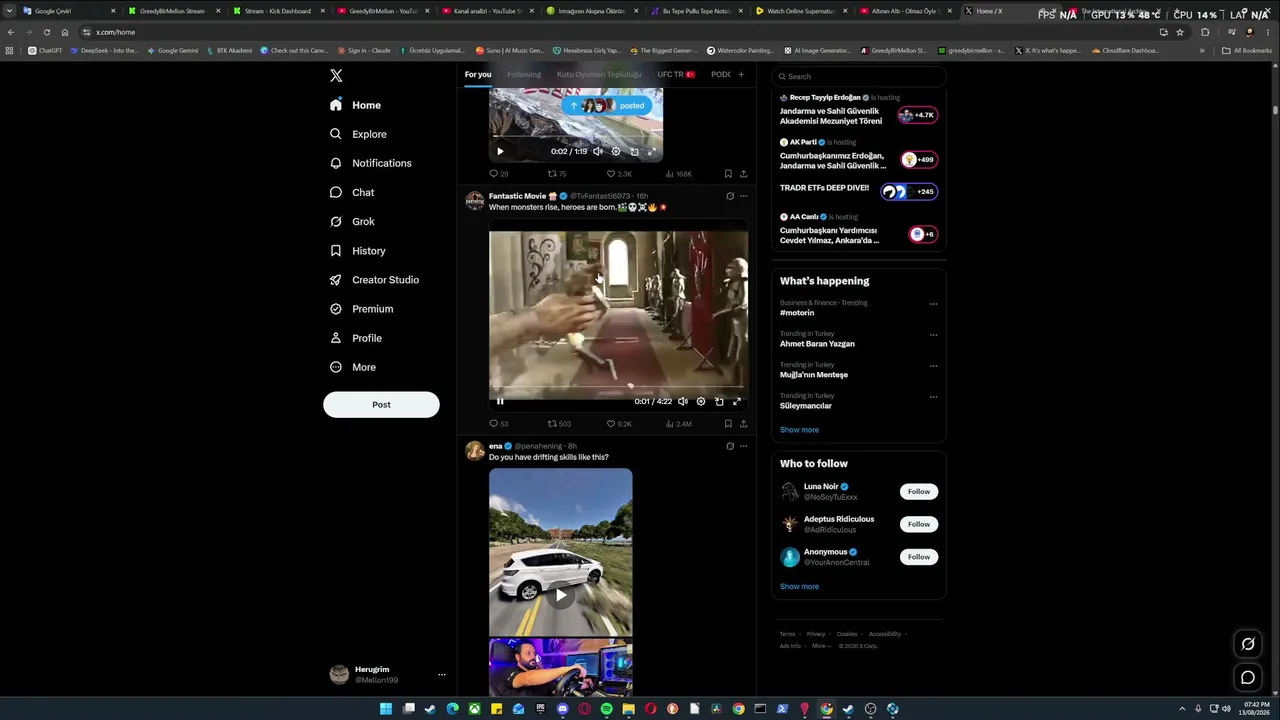
Task: Open Notifications from the sidebar
Action: pyautogui.click(x=370, y=163)
